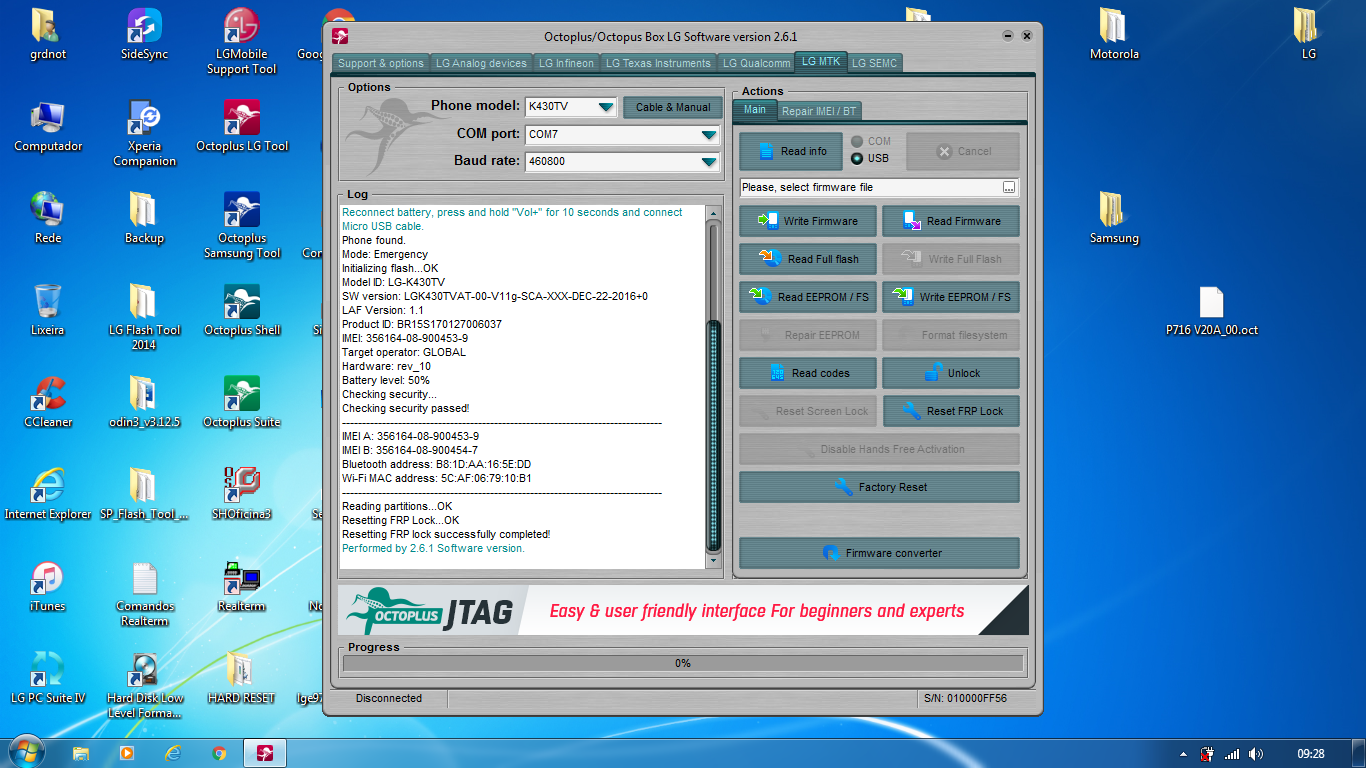
Task: Click the volume icon in system tray
Action: tap(1255, 754)
